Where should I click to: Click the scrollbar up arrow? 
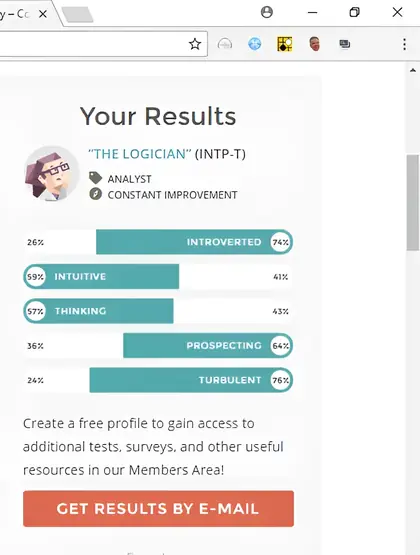click(413, 70)
